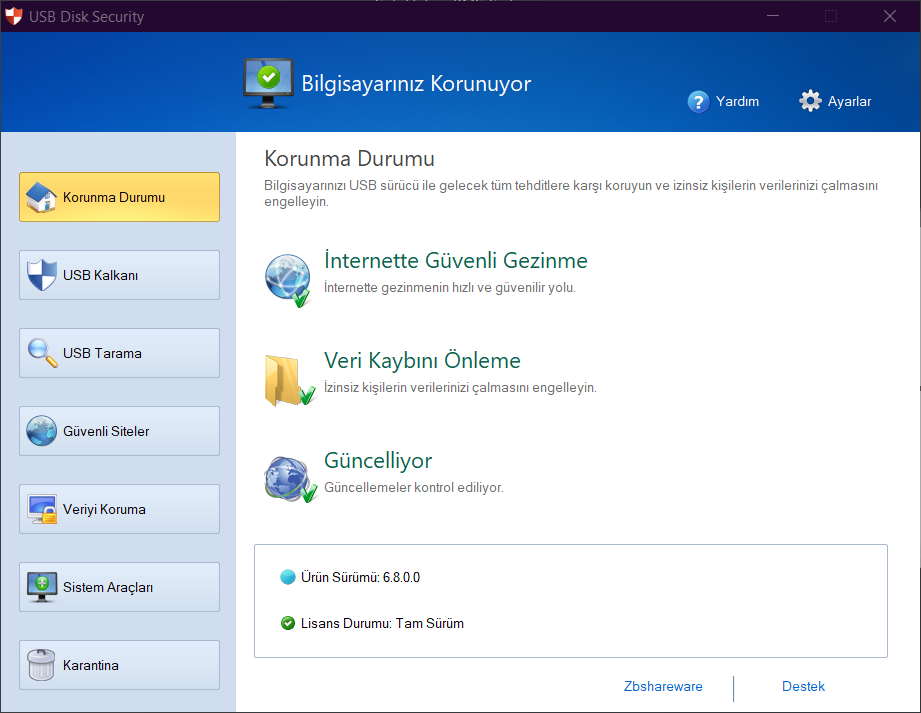This screenshot has height=713, width=921.
Task: Click the USB Disk Security shield logo
Action: point(14,16)
